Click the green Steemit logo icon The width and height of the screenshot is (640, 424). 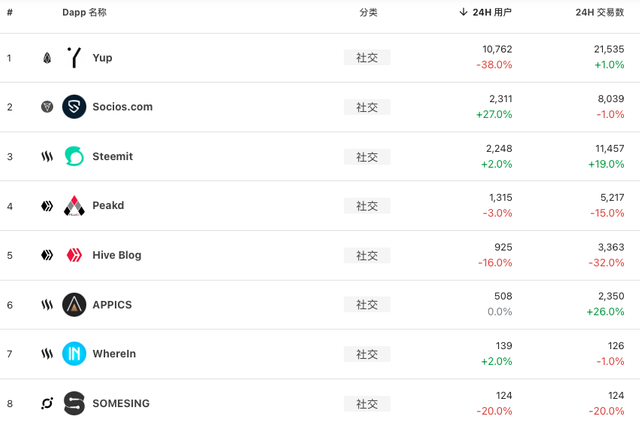click(x=74, y=156)
